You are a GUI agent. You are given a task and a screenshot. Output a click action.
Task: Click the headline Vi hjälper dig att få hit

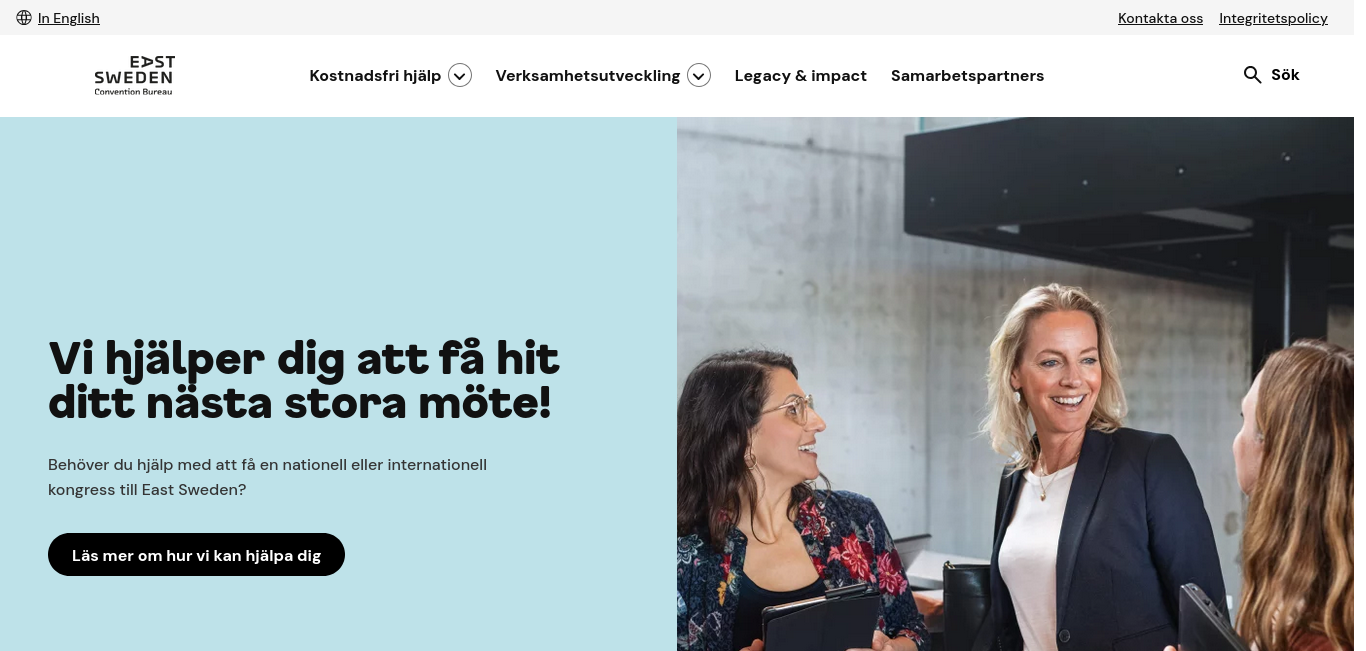(304, 358)
